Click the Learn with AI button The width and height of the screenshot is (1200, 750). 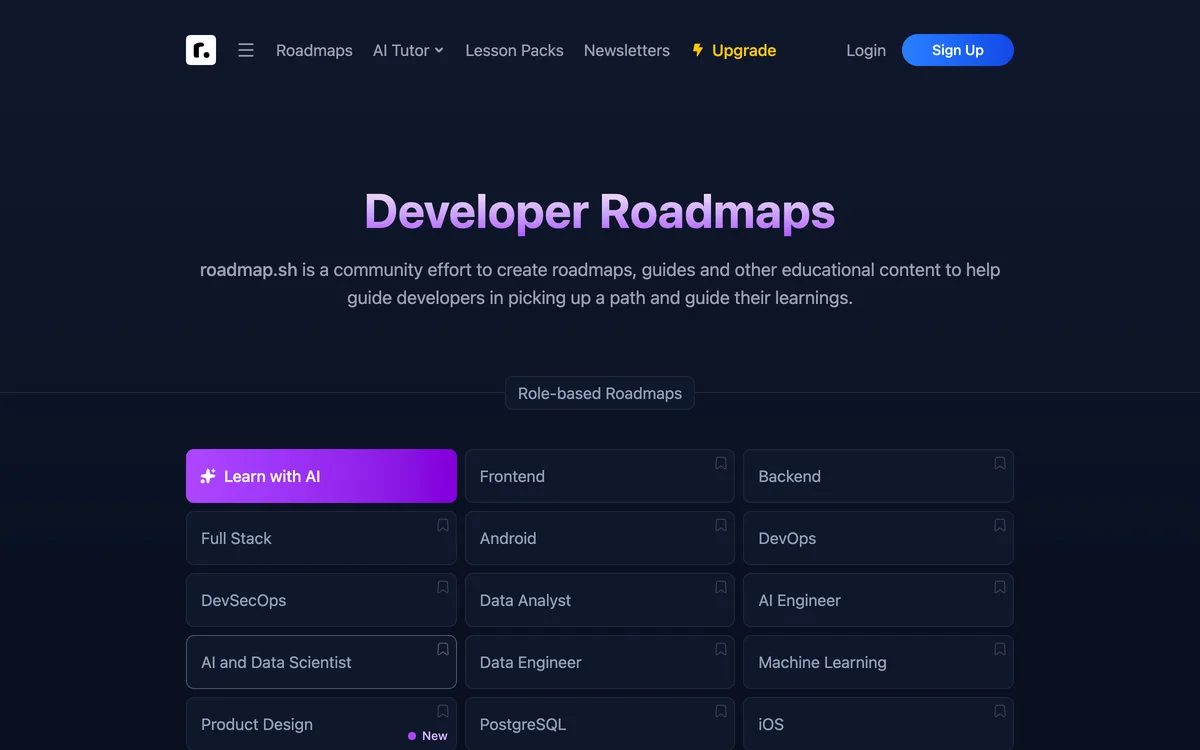click(x=321, y=476)
